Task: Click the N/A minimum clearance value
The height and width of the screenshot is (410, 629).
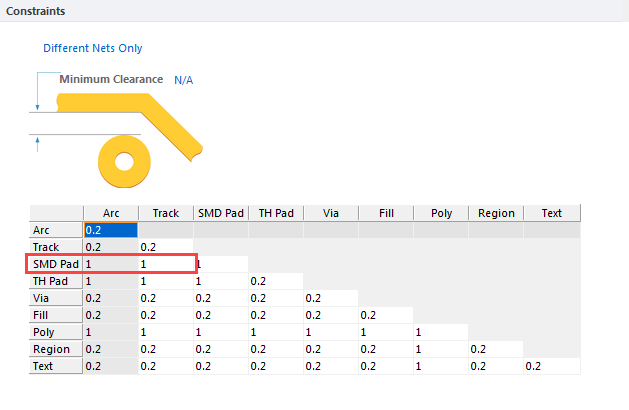Action: click(x=184, y=79)
